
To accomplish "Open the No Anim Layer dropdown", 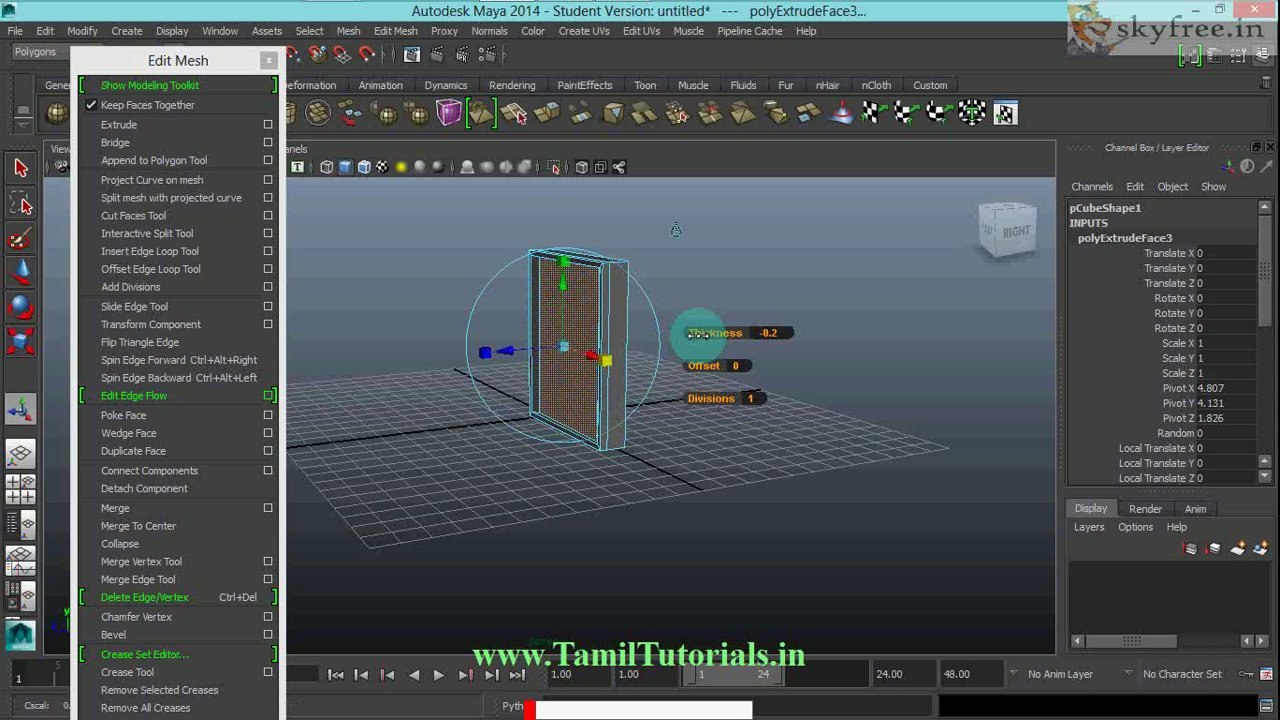I will point(1060,674).
